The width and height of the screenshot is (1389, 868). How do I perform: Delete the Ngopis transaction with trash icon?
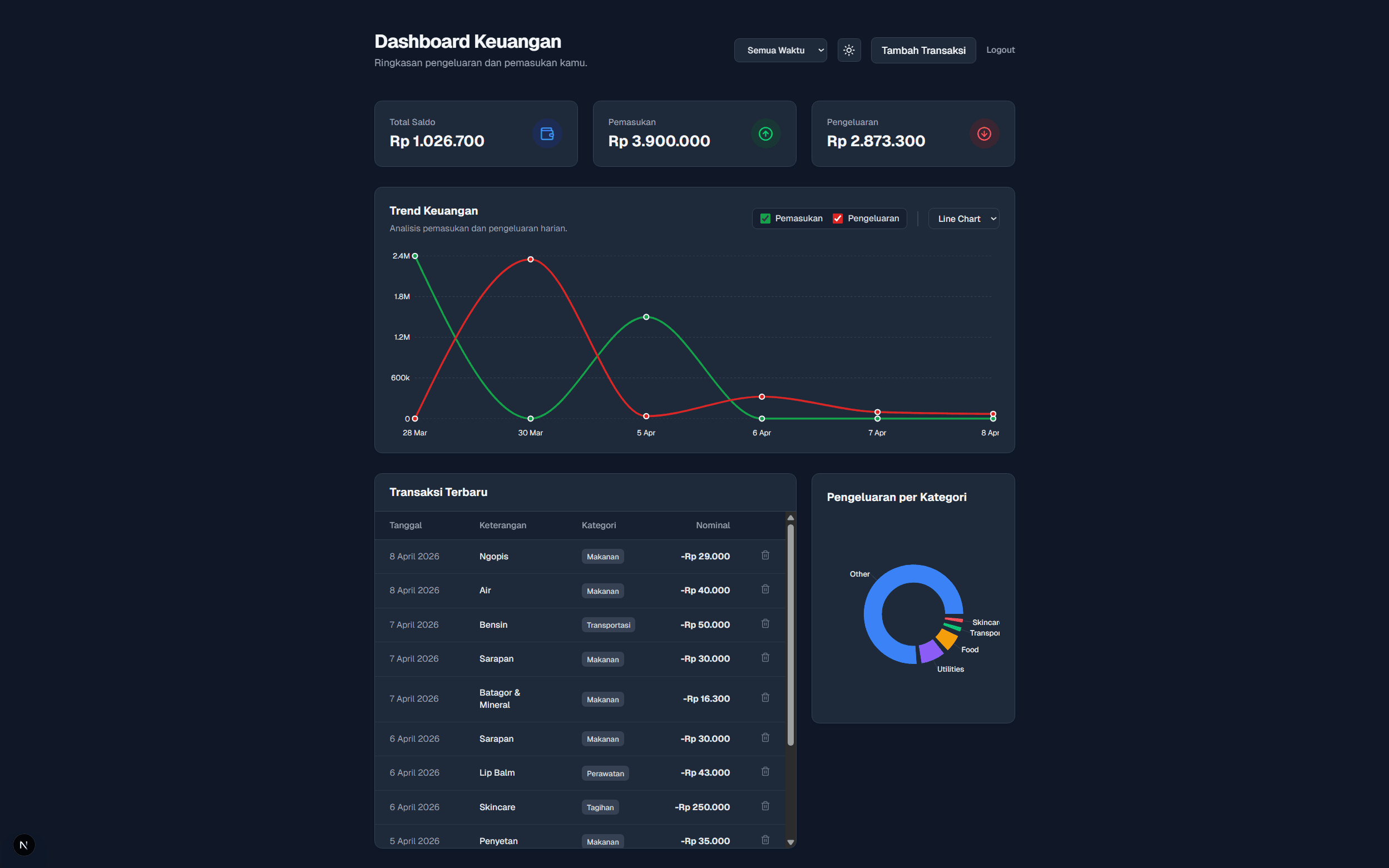click(765, 555)
